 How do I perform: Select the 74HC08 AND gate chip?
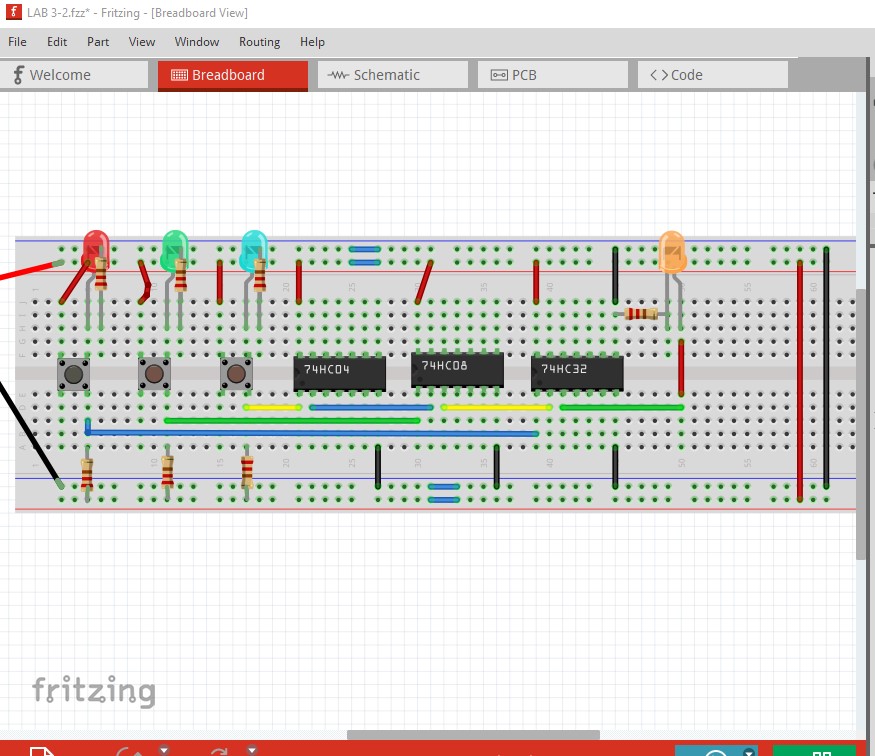(457, 369)
